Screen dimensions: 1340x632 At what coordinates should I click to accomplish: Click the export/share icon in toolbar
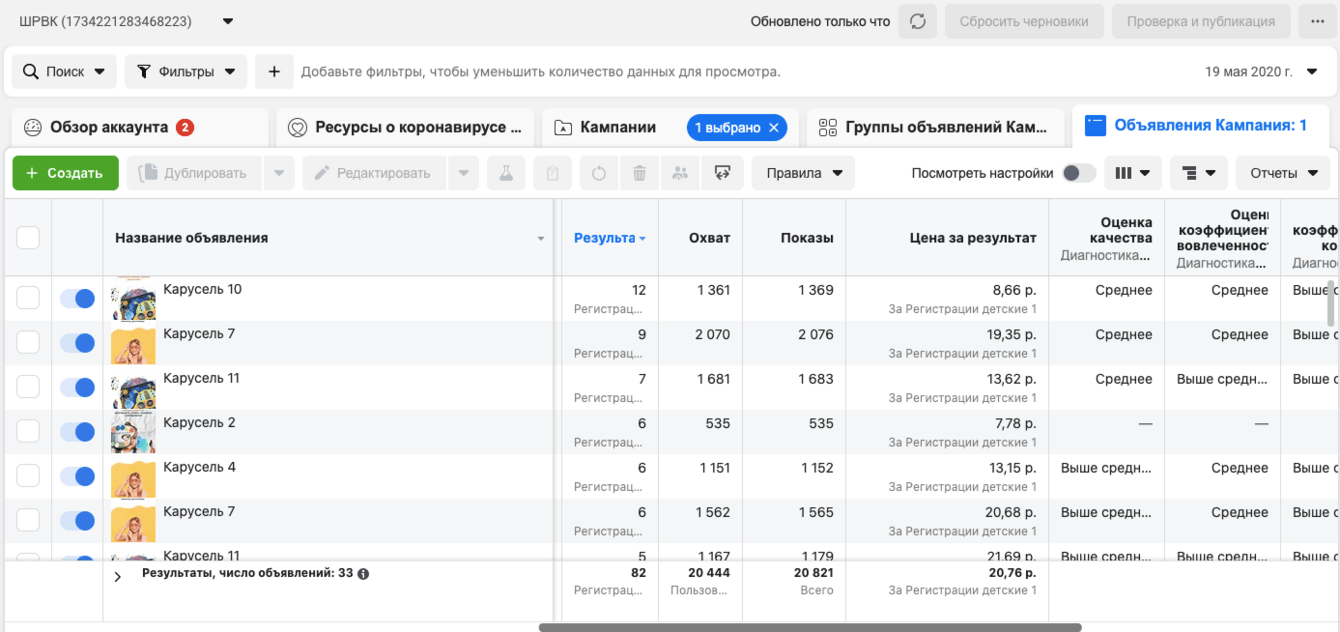point(722,173)
